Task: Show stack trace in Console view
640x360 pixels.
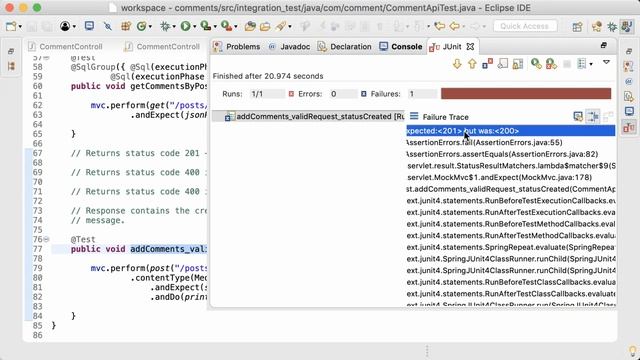Action: [x=578, y=117]
